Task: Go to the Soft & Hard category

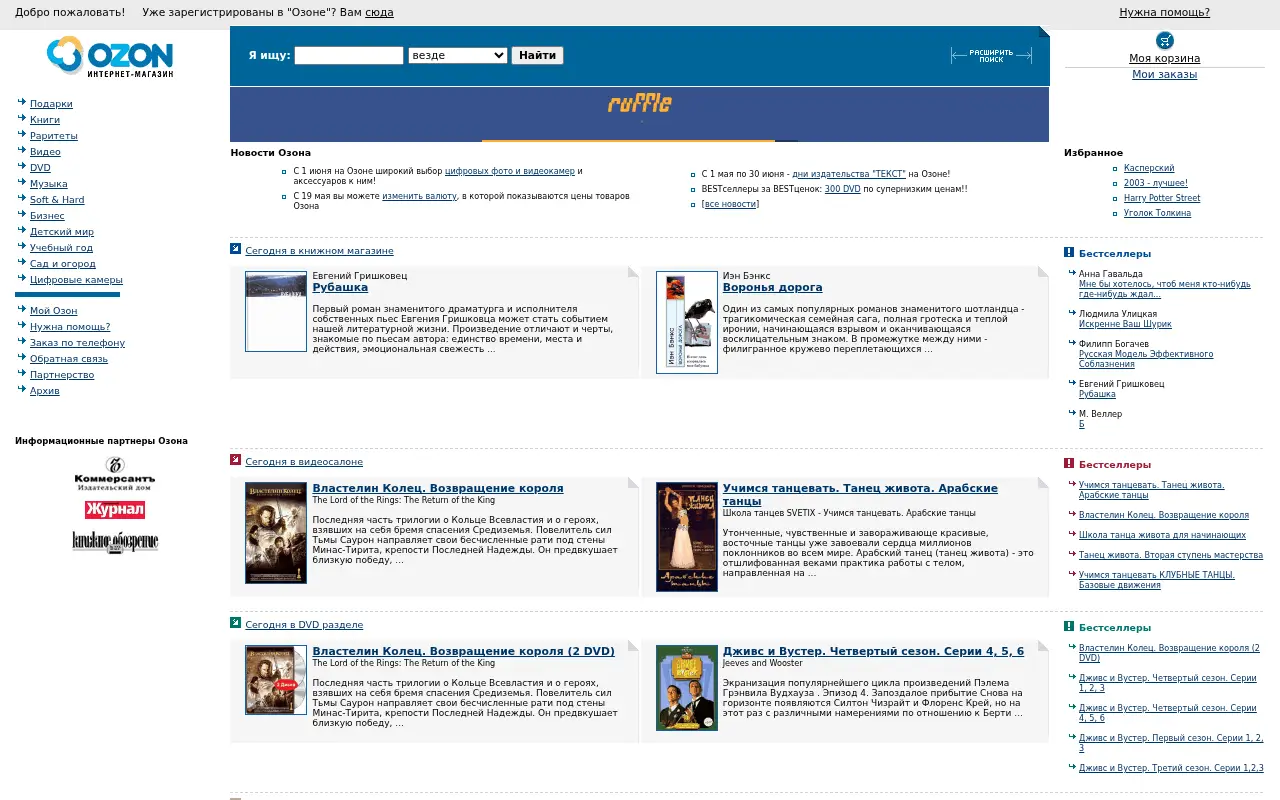Action: click(x=57, y=200)
